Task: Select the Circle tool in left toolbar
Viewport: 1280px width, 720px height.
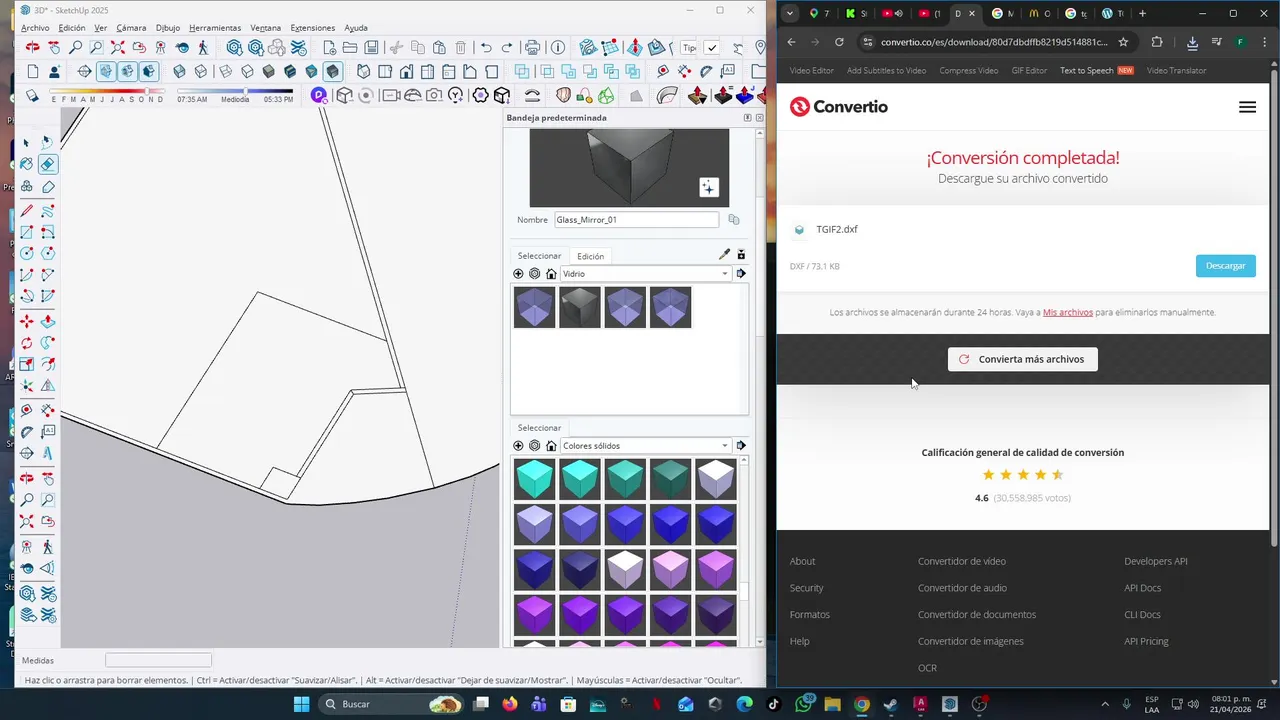Action: [26, 253]
